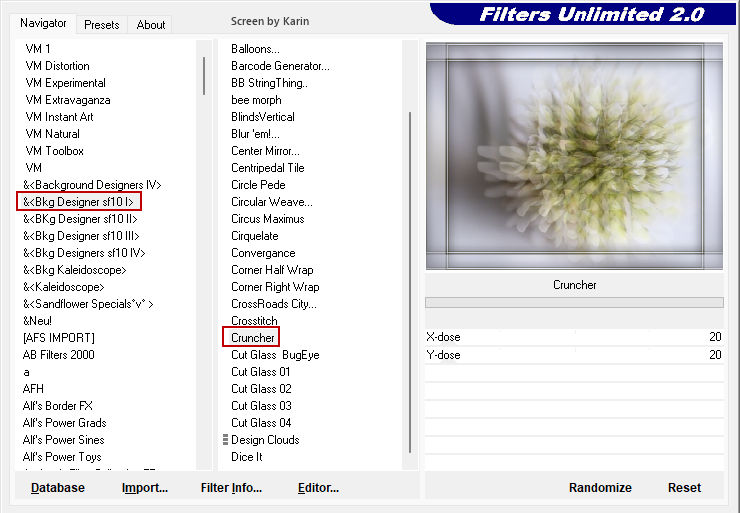Switch to the Presets tab
This screenshot has width=740, height=513.
[101, 25]
